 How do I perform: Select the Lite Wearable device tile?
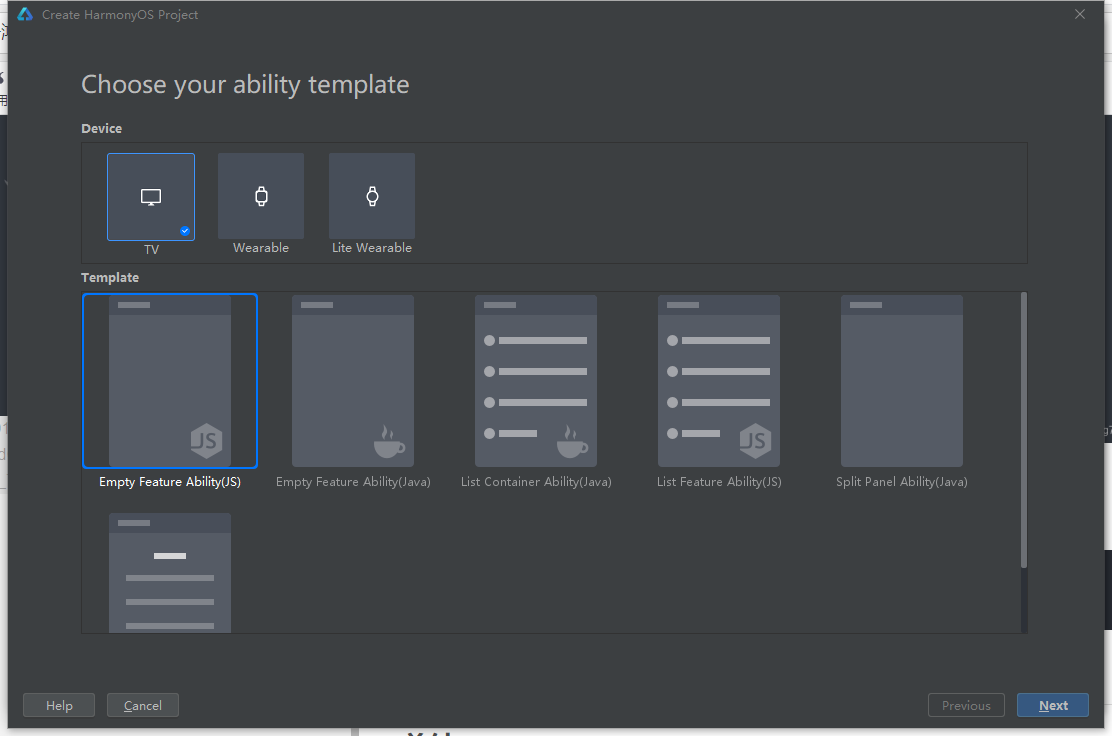coord(372,196)
